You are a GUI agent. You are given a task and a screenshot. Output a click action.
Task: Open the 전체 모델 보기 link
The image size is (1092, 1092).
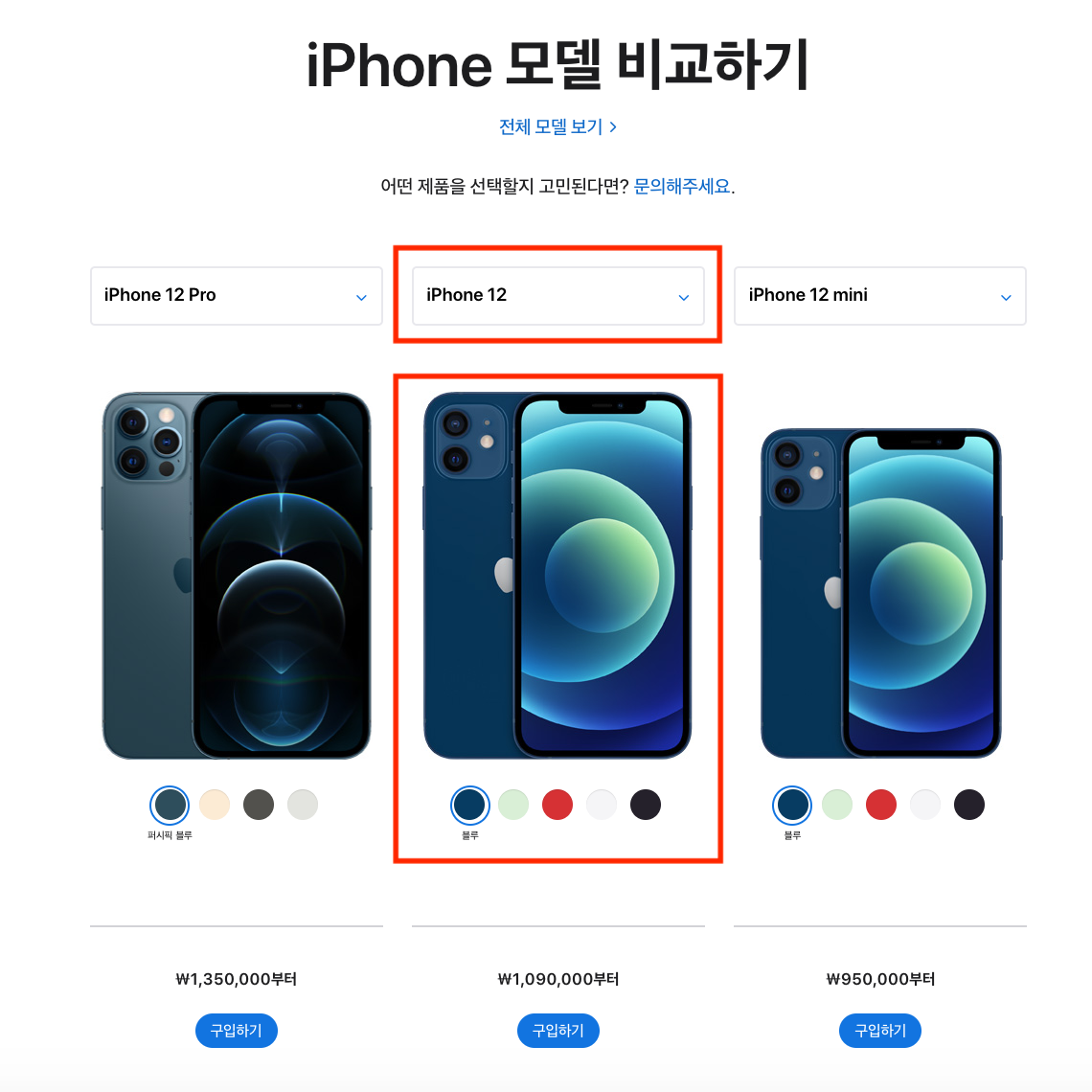point(557,126)
